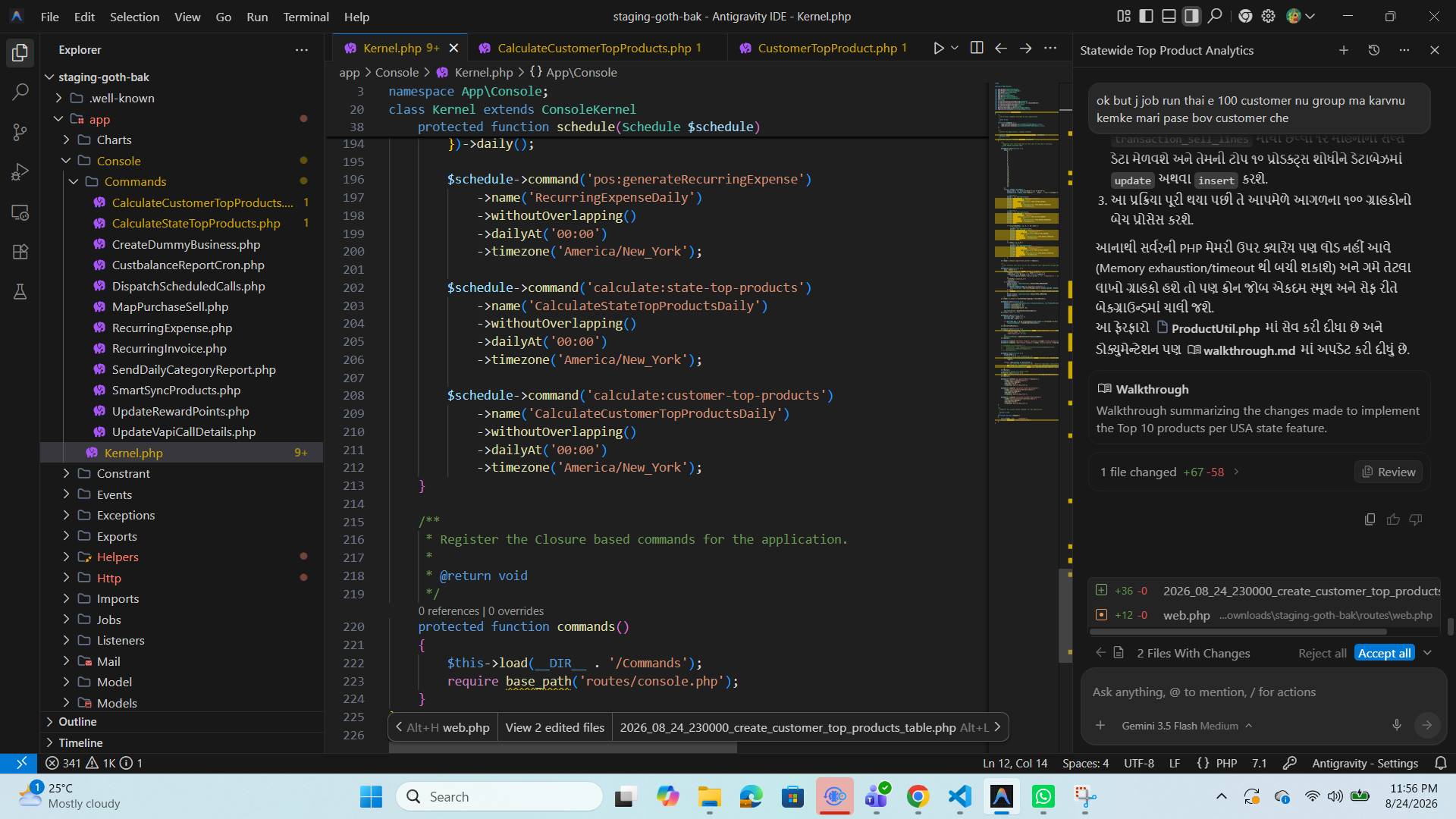Expand the Helpers folder
The image size is (1456, 819).
click(118, 557)
